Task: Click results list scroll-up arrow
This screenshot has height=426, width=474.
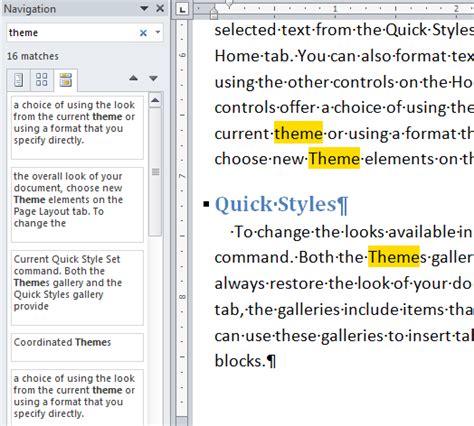Action: [x=155, y=100]
